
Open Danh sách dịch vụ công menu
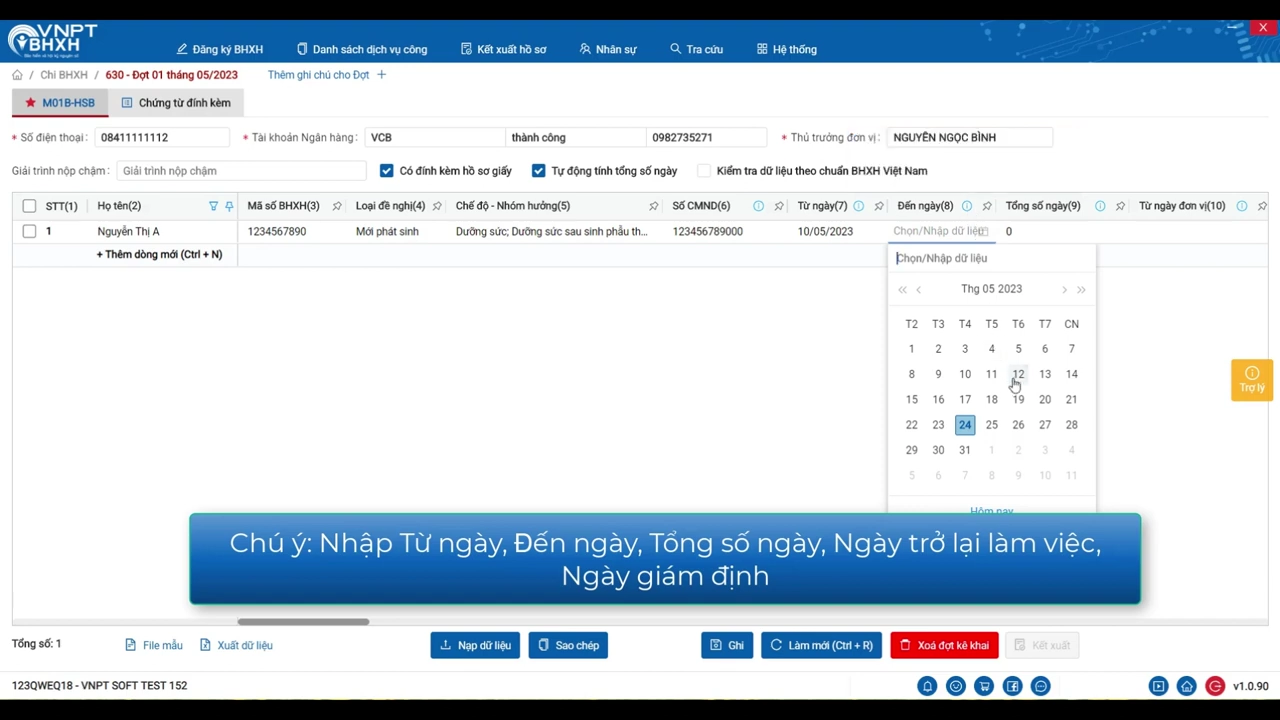(x=362, y=49)
